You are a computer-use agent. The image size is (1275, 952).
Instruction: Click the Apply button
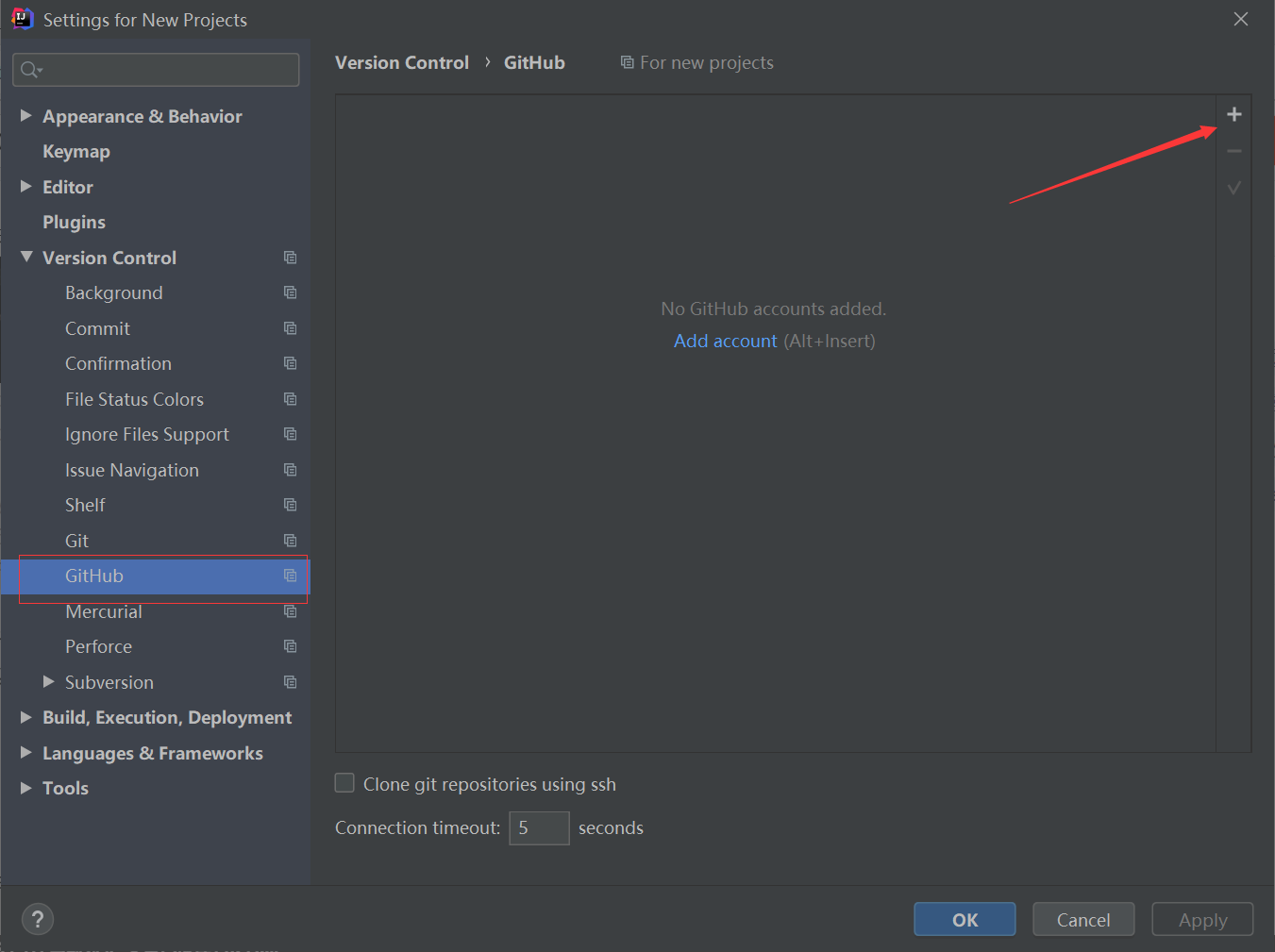[x=1202, y=919]
